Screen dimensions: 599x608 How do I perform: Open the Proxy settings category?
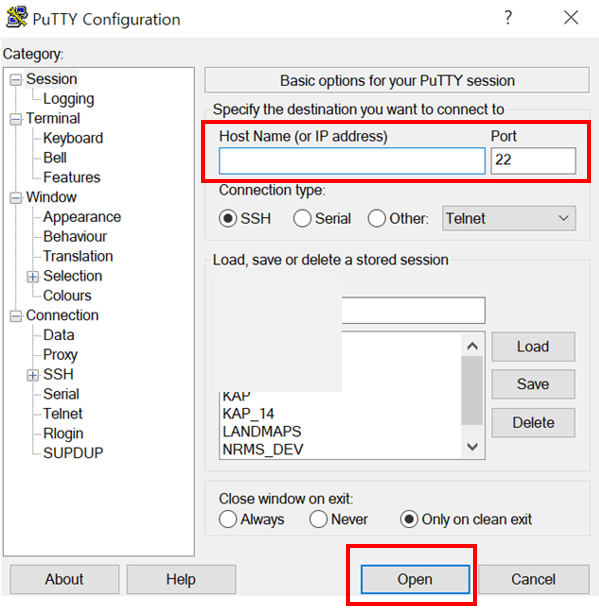pos(60,355)
